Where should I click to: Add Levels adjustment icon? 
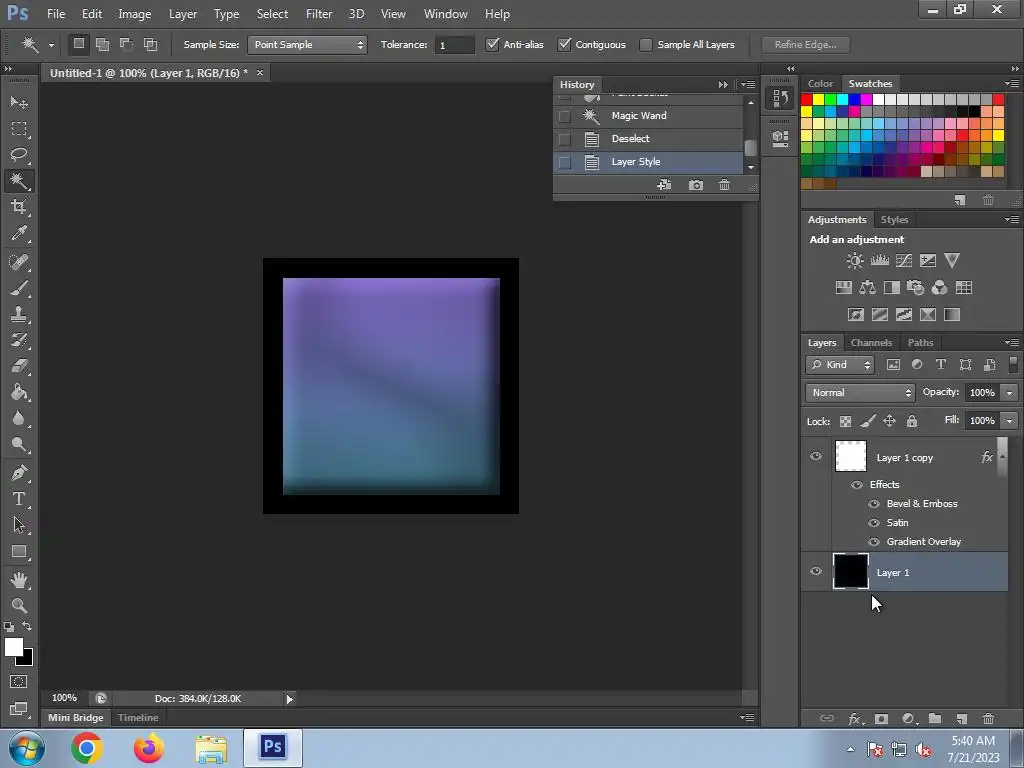(880, 261)
